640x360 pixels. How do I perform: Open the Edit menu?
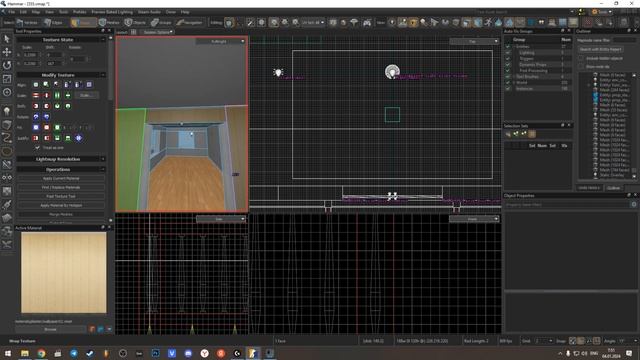[23, 12]
